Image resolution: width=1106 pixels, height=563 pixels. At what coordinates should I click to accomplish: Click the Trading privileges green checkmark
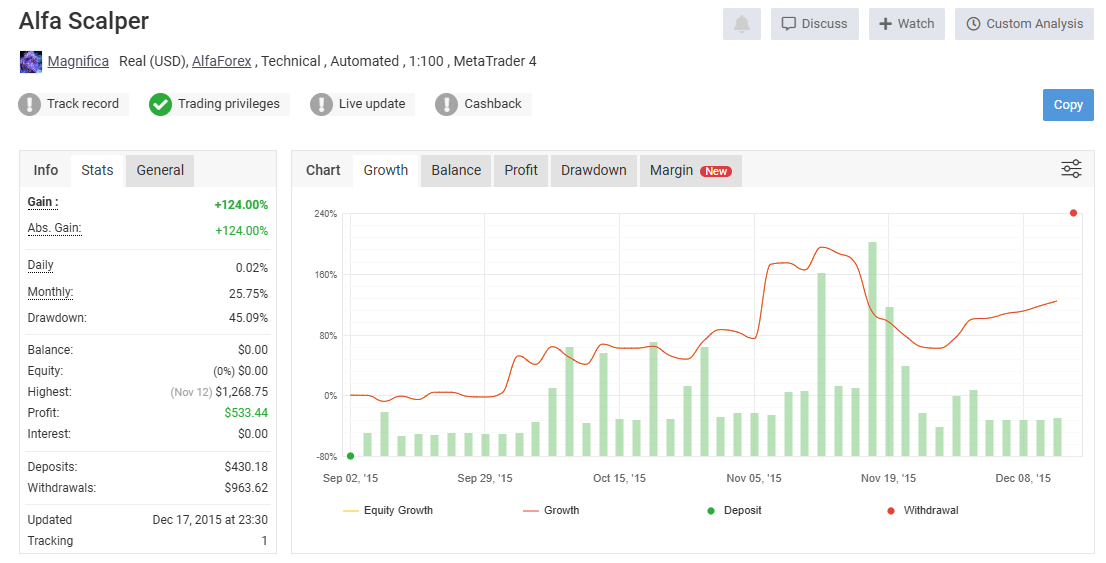160,104
